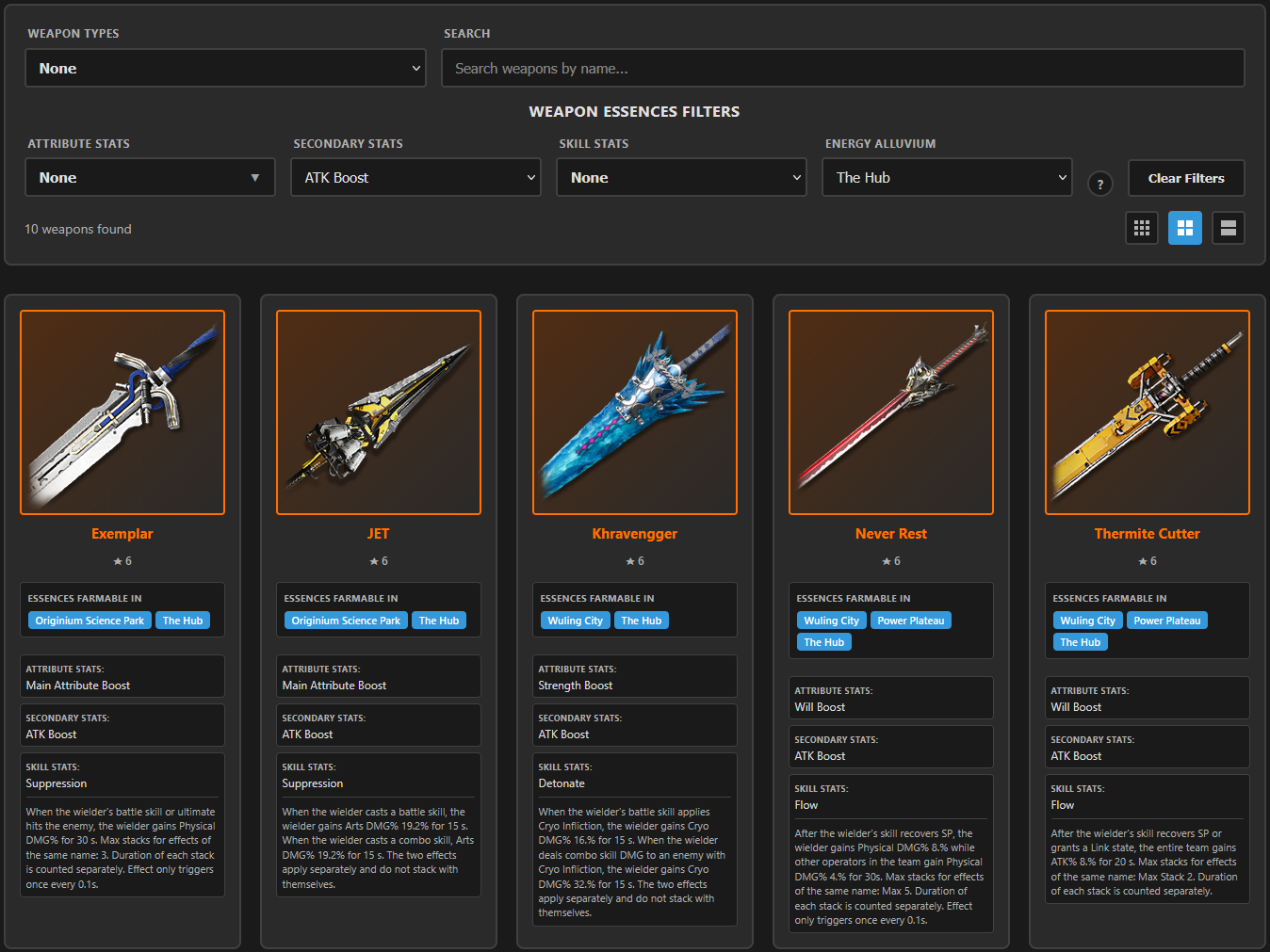Screen dimensions: 1270x952
Task: Select Power Plateau tag on Never Rest card
Action: tap(911, 621)
